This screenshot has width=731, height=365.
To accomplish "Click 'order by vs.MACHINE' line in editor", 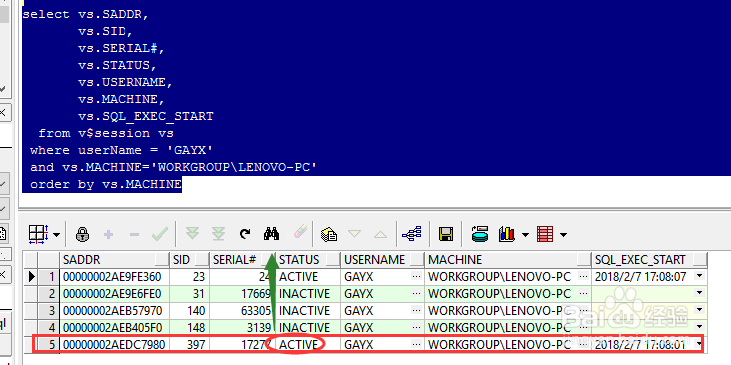I will pyautogui.click(x=106, y=184).
